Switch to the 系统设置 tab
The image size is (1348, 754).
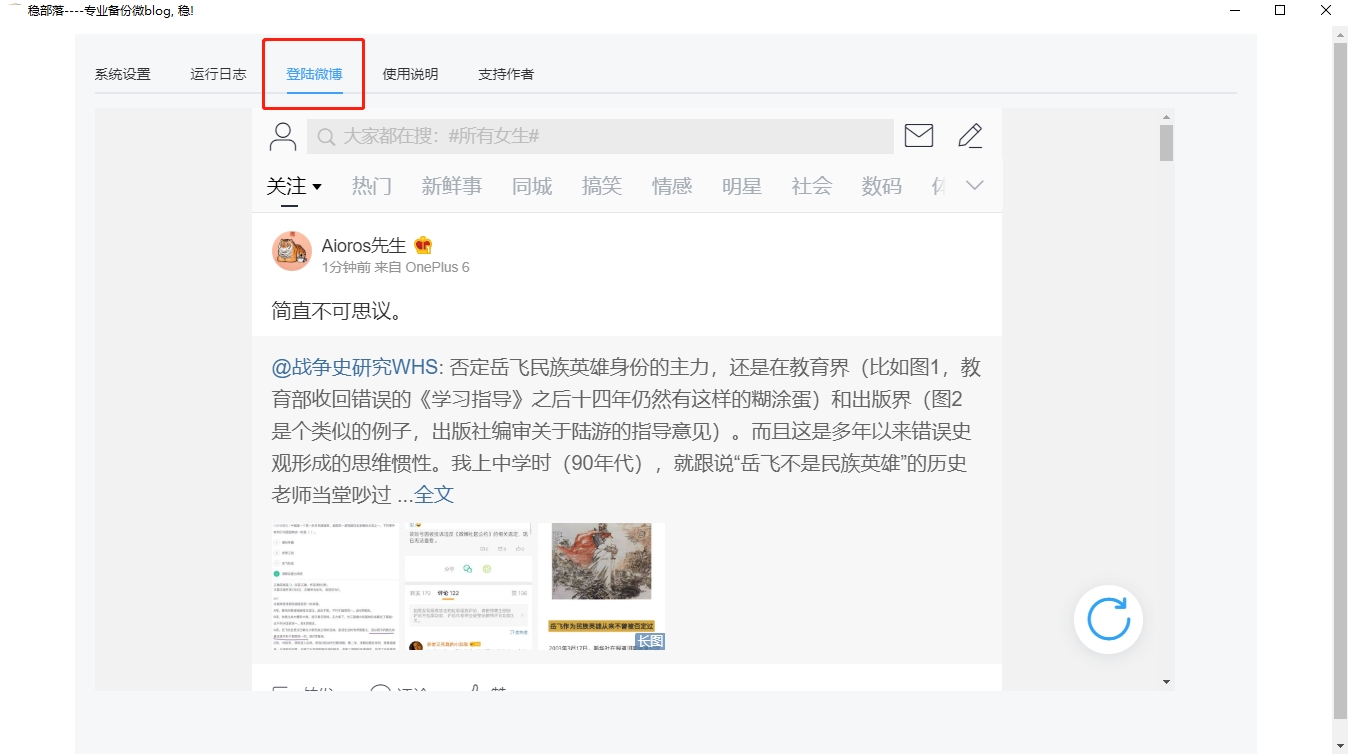[x=123, y=73]
